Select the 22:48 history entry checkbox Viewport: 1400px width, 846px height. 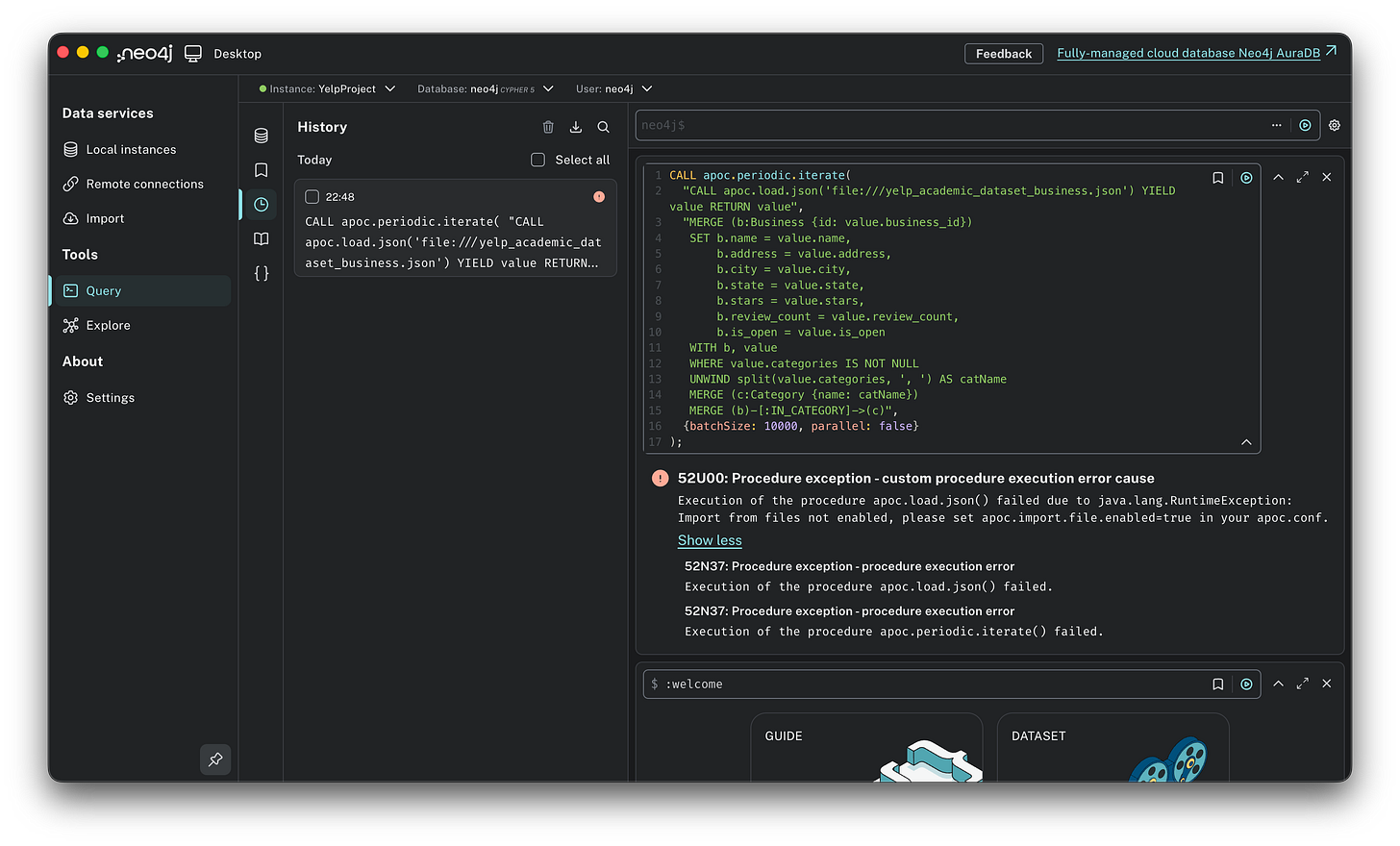tap(312, 196)
